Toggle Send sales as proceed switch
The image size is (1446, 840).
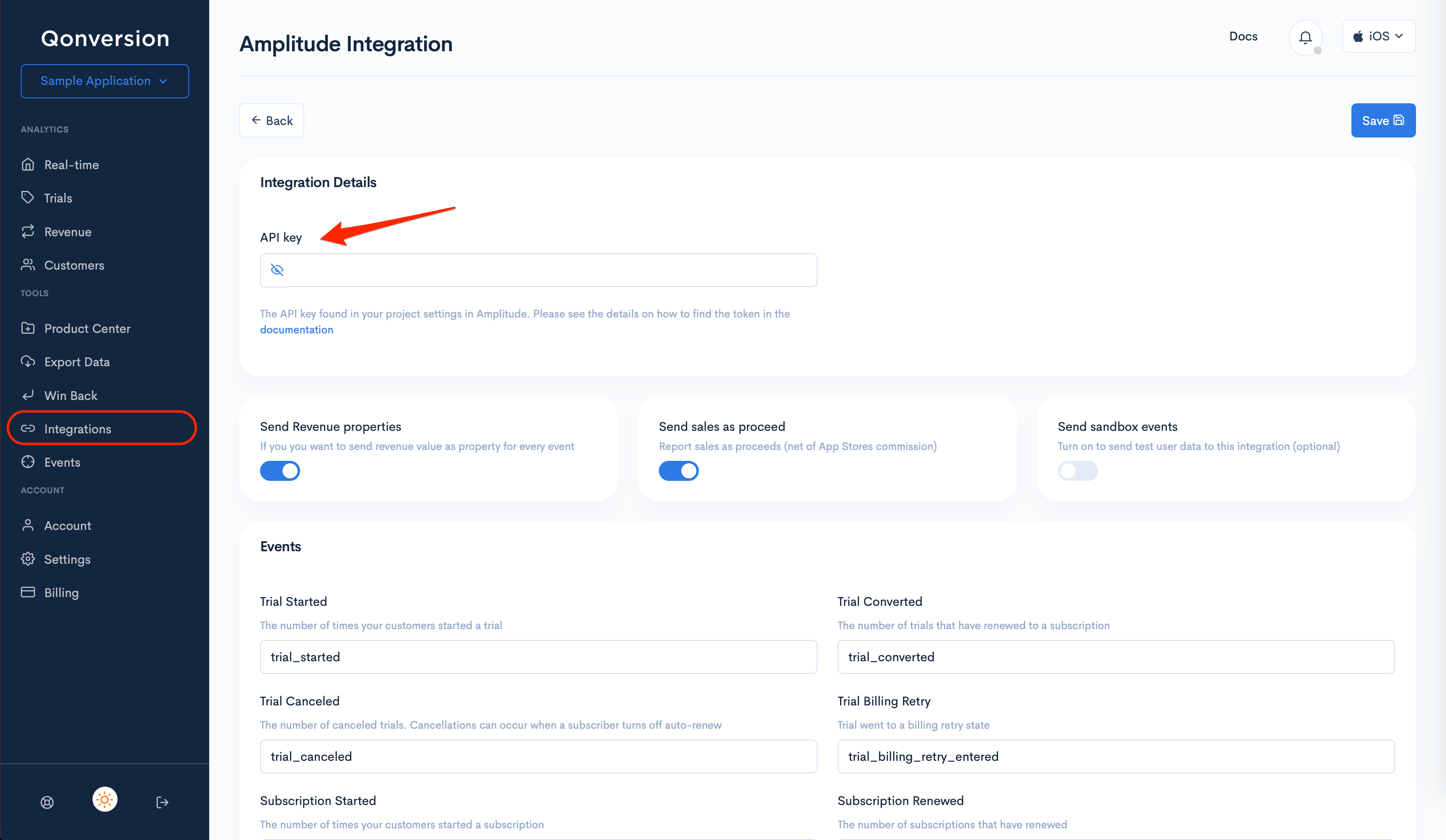point(679,471)
